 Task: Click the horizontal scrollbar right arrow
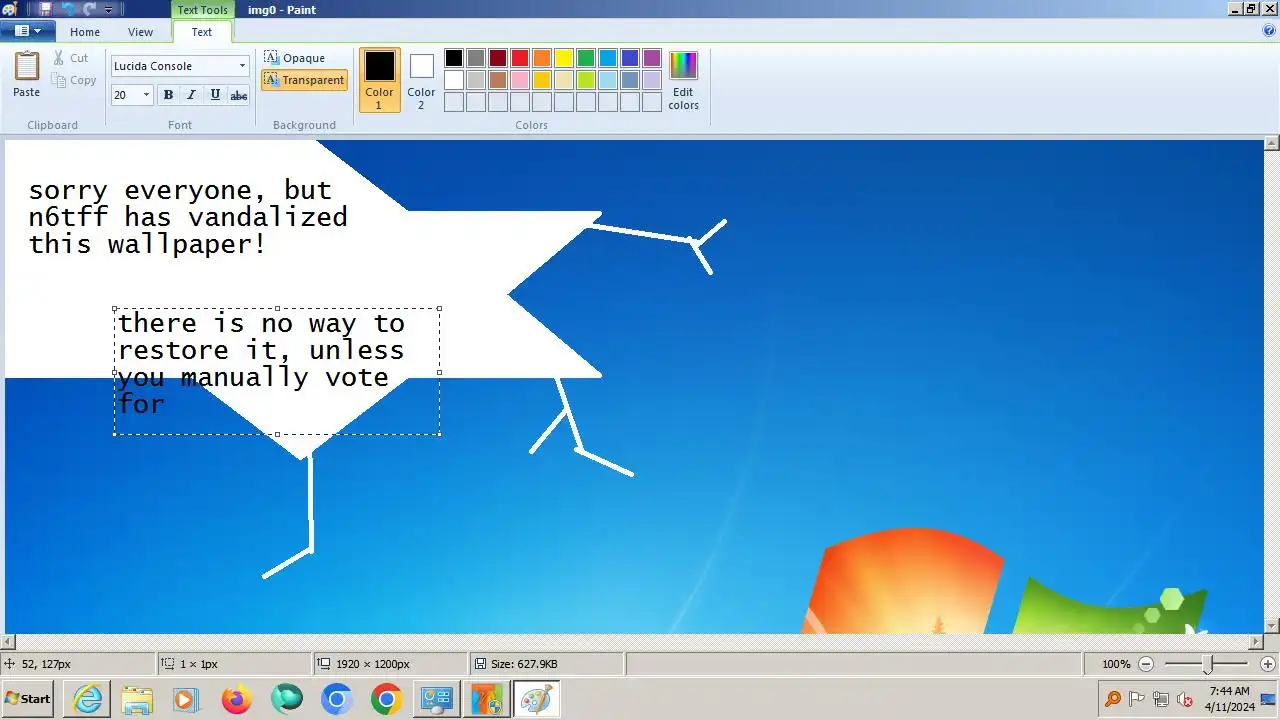coord(1257,641)
